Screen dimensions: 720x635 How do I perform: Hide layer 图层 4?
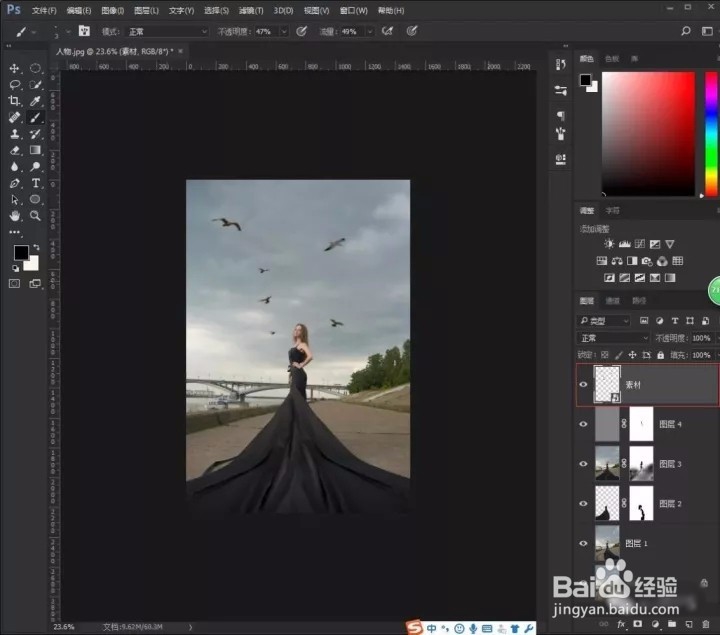[x=583, y=424]
